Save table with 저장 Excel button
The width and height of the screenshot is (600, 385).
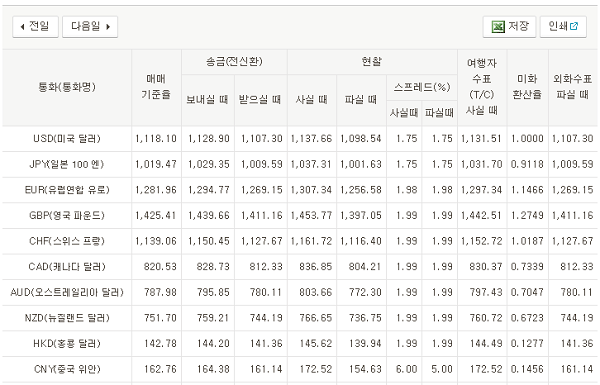pos(509,27)
